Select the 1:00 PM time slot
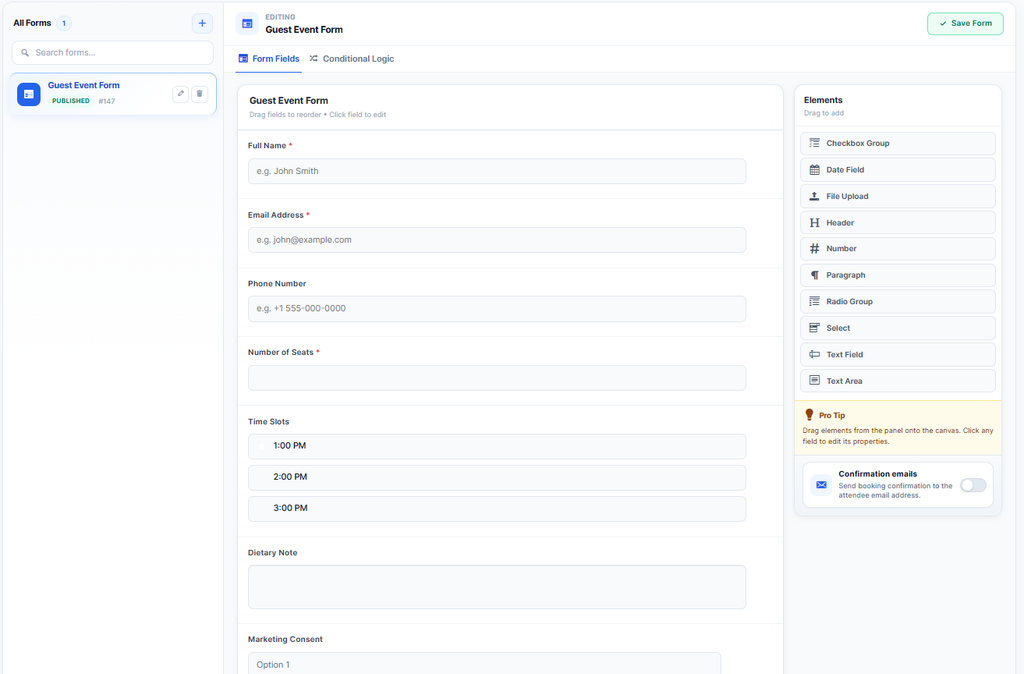The width and height of the screenshot is (1024, 674). [497, 446]
